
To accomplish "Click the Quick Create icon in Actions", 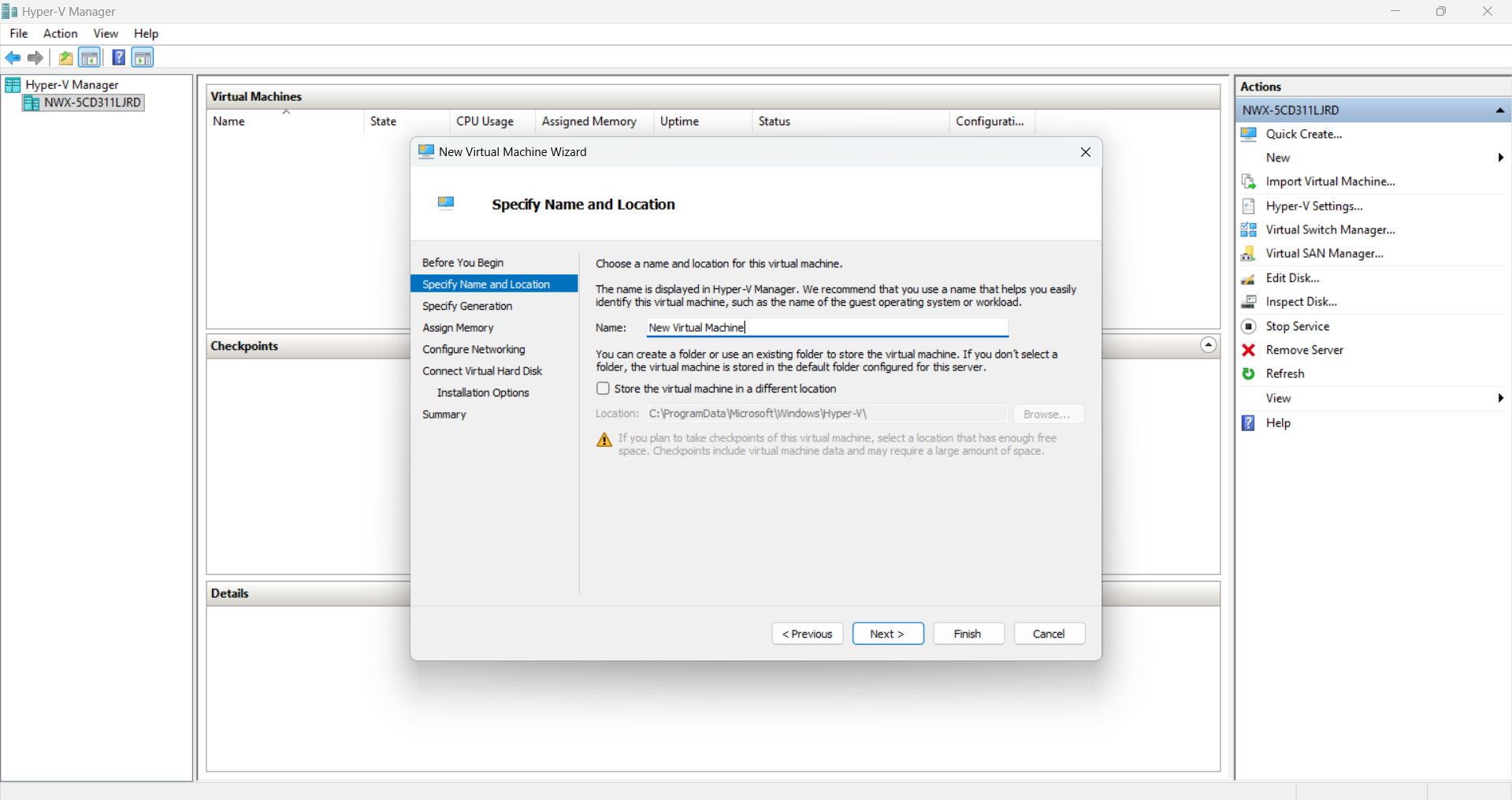I will [x=1248, y=134].
